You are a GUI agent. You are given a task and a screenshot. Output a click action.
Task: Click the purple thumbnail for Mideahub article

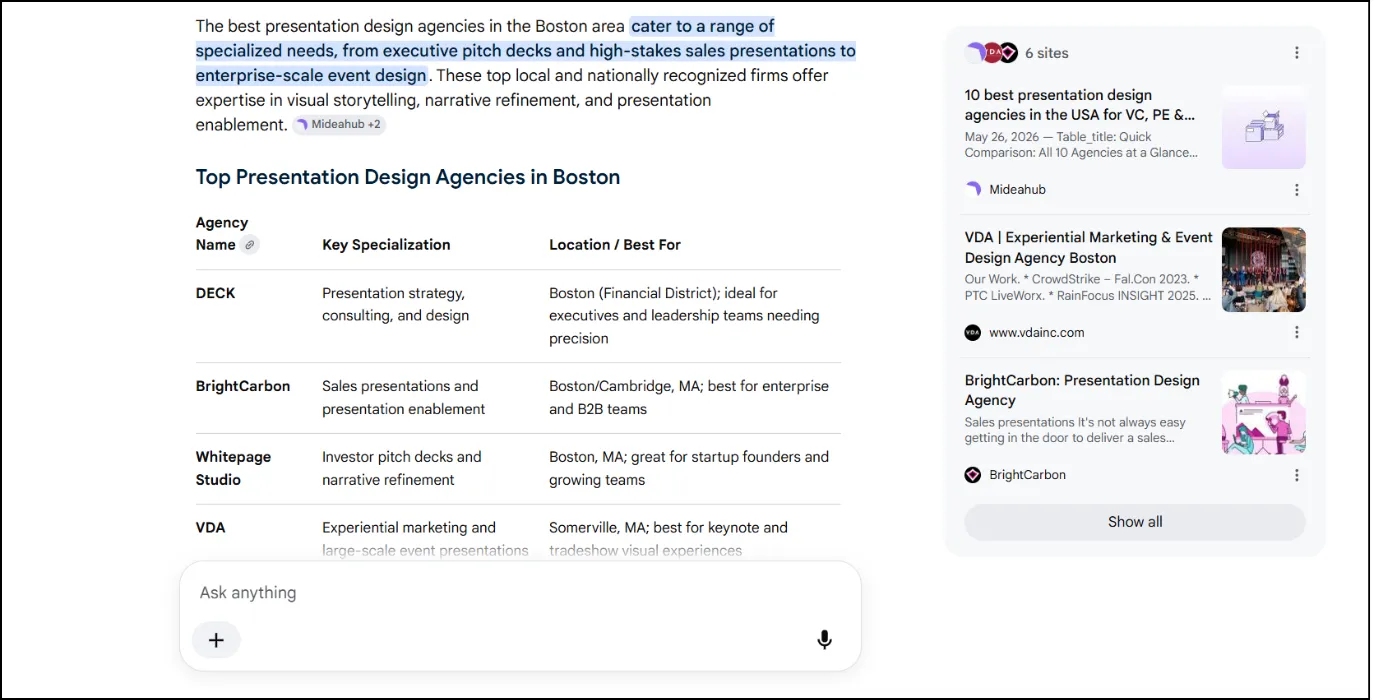pos(1264,126)
